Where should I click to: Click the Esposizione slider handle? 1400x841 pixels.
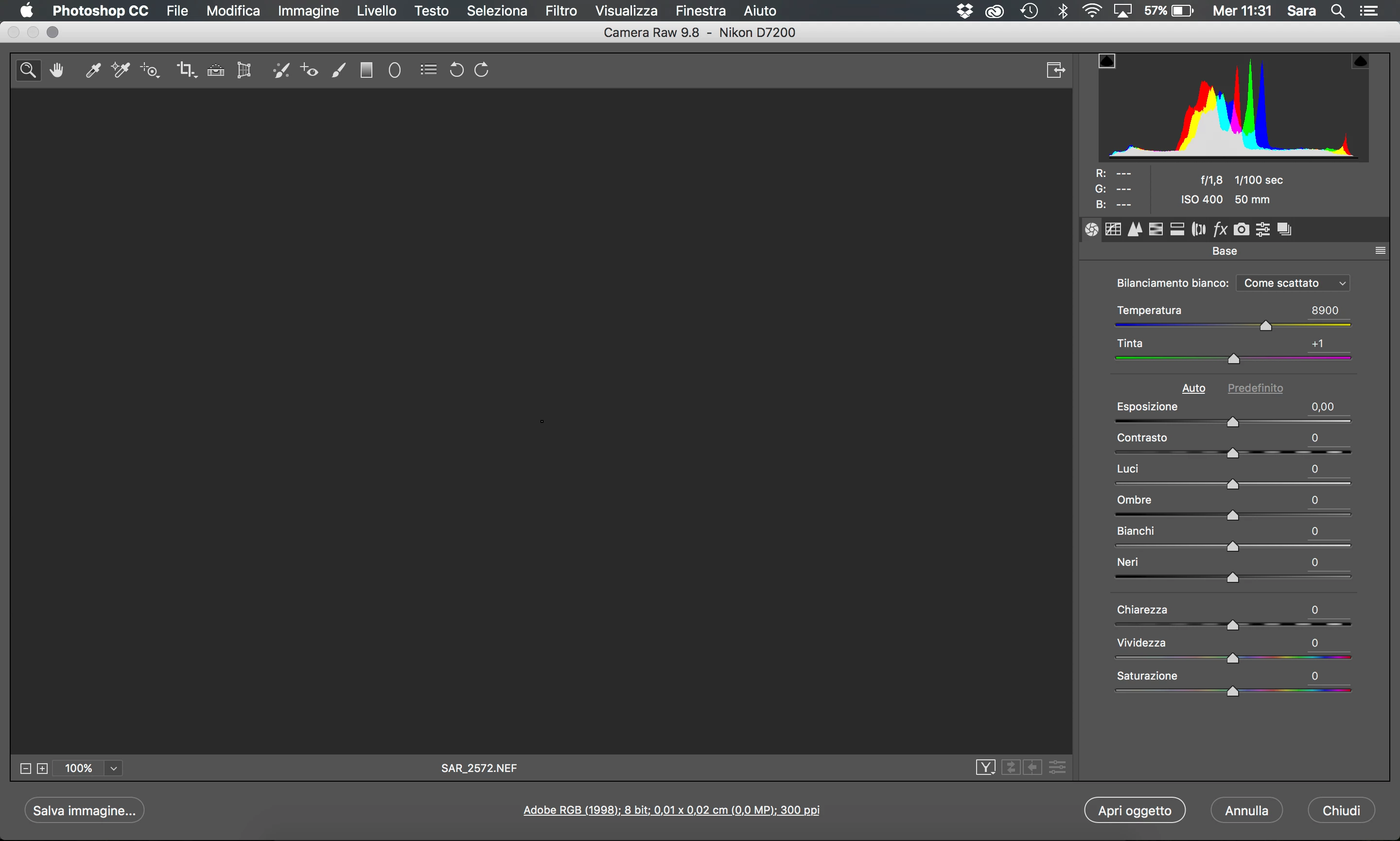(x=1232, y=423)
